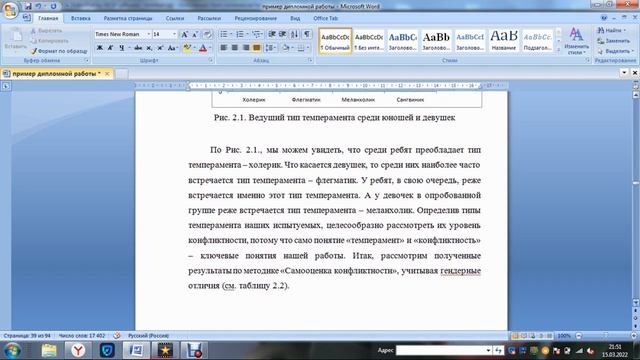Toggle justify alignment (highlighted)
640x360 pixels.
[256, 48]
